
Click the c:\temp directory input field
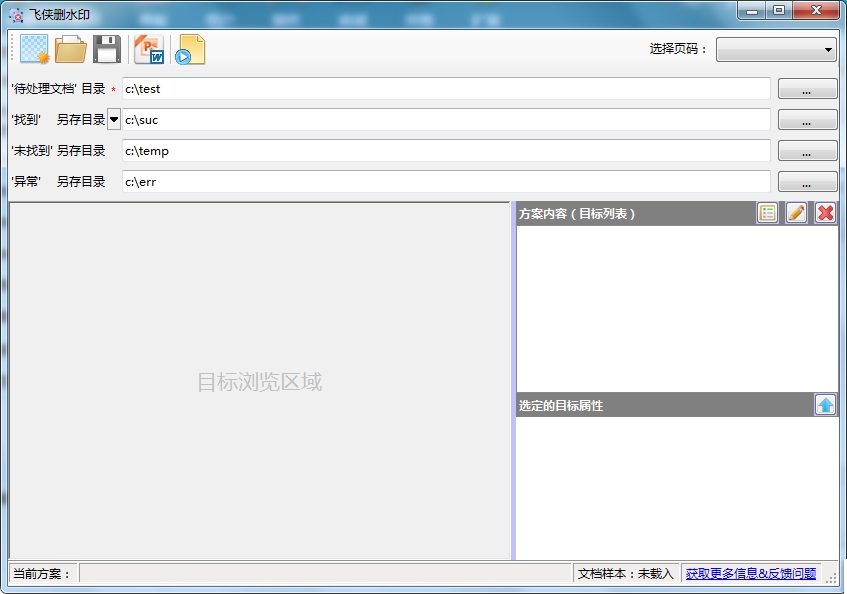click(x=446, y=151)
